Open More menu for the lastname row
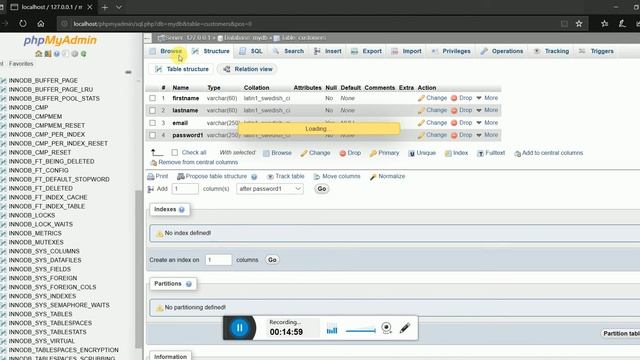640x360 pixels. [487, 110]
